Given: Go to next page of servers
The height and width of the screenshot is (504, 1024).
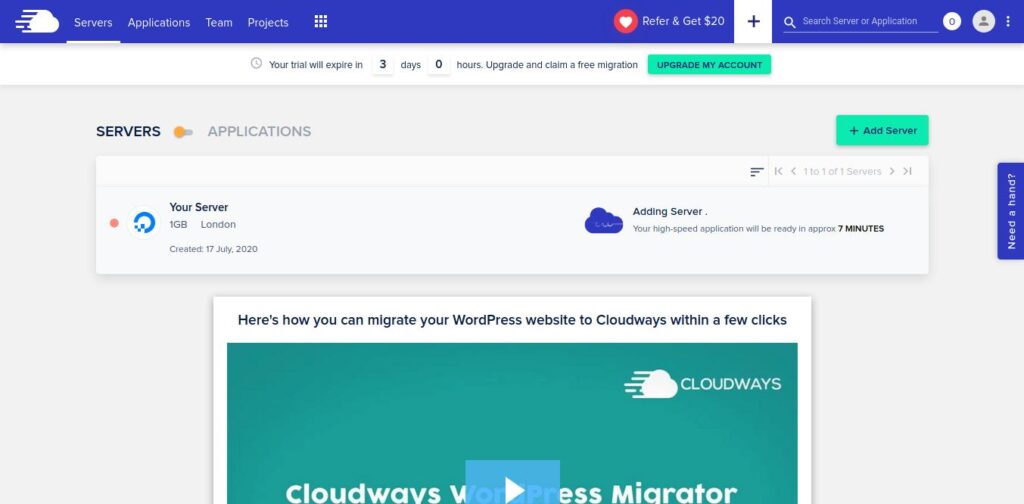Looking at the screenshot, I should 892,171.
